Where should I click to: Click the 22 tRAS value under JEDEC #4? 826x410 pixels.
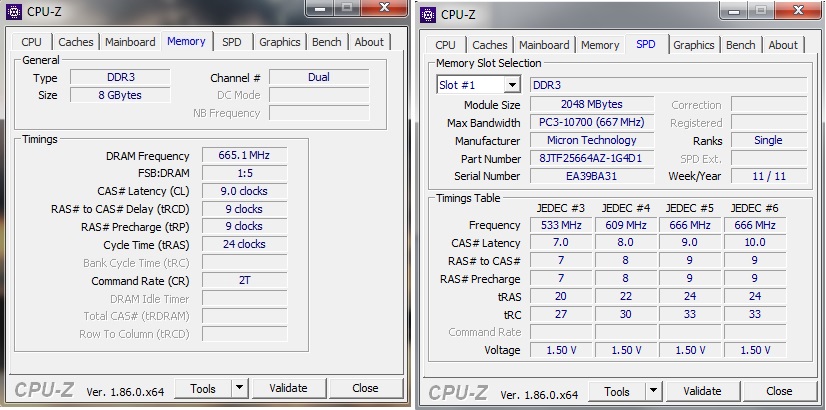point(626,296)
